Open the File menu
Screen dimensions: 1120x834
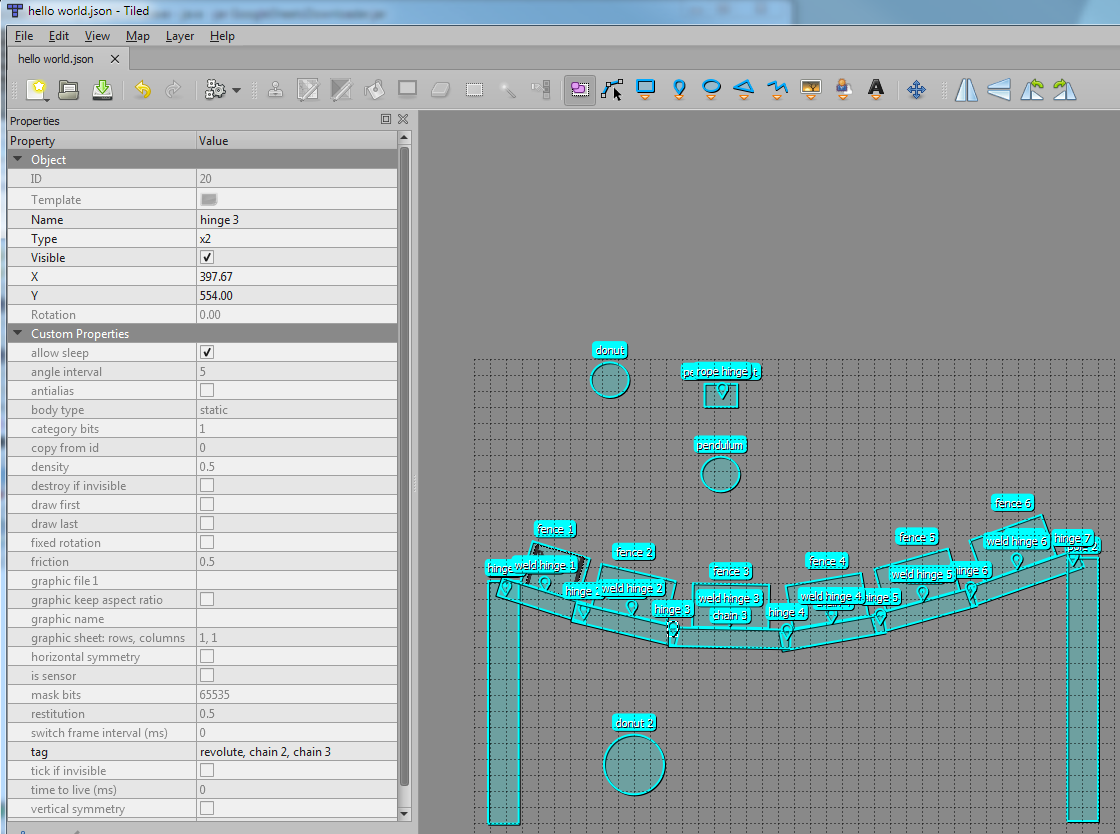pos(24,36)
